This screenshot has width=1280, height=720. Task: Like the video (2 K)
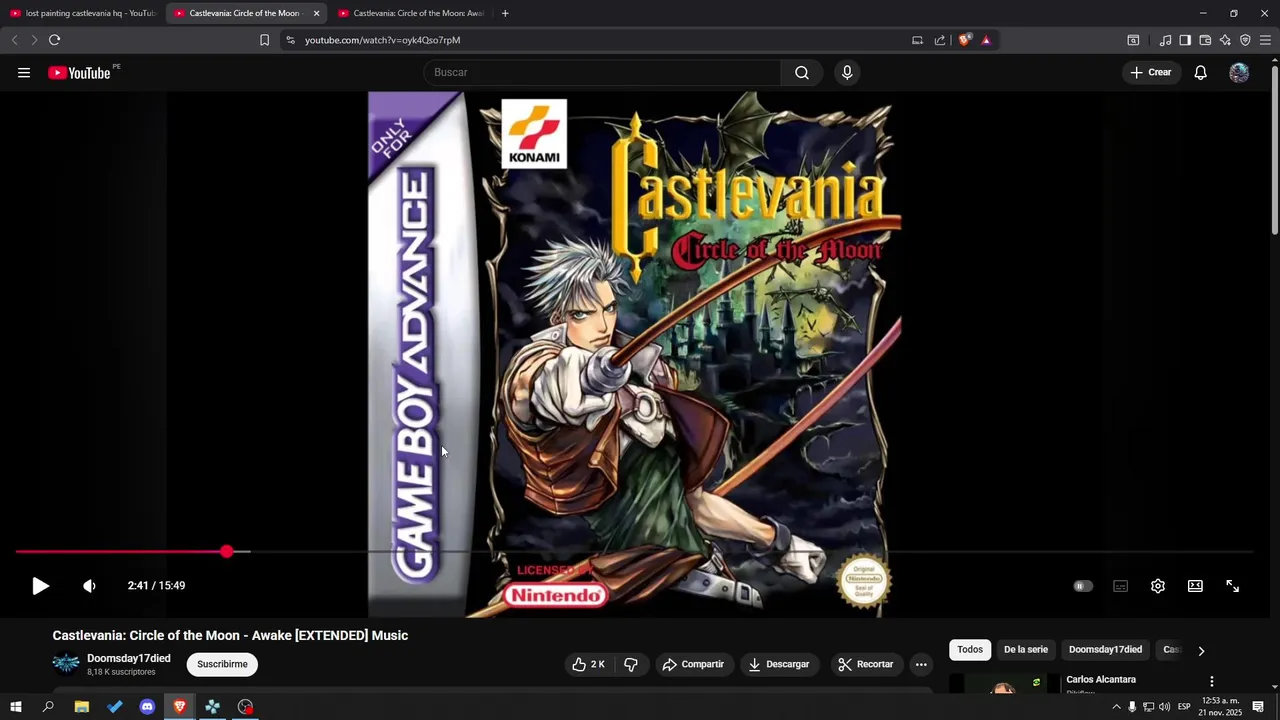588,664
